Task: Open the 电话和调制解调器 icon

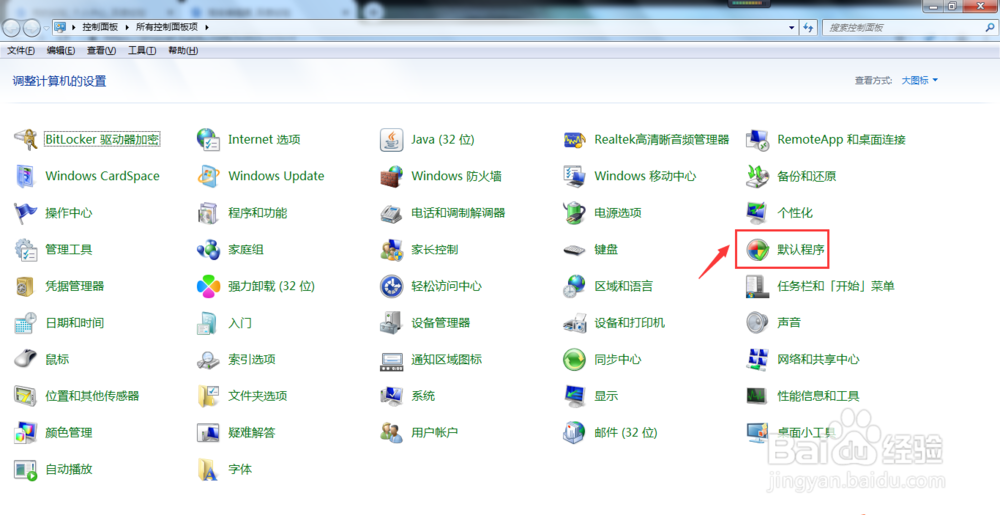Action: click(392, 213)
